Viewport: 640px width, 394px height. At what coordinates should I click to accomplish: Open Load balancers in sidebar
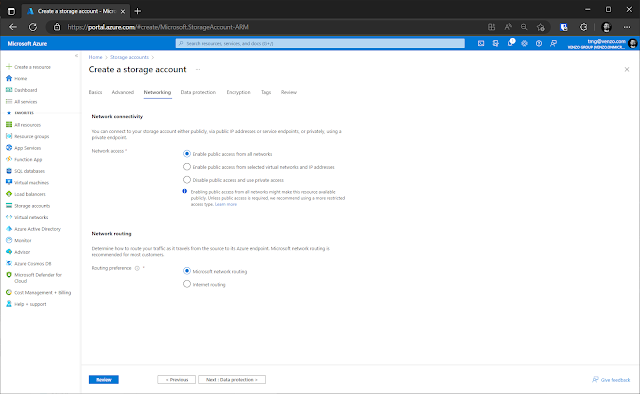pyautogui.click(x=29, y=194)
